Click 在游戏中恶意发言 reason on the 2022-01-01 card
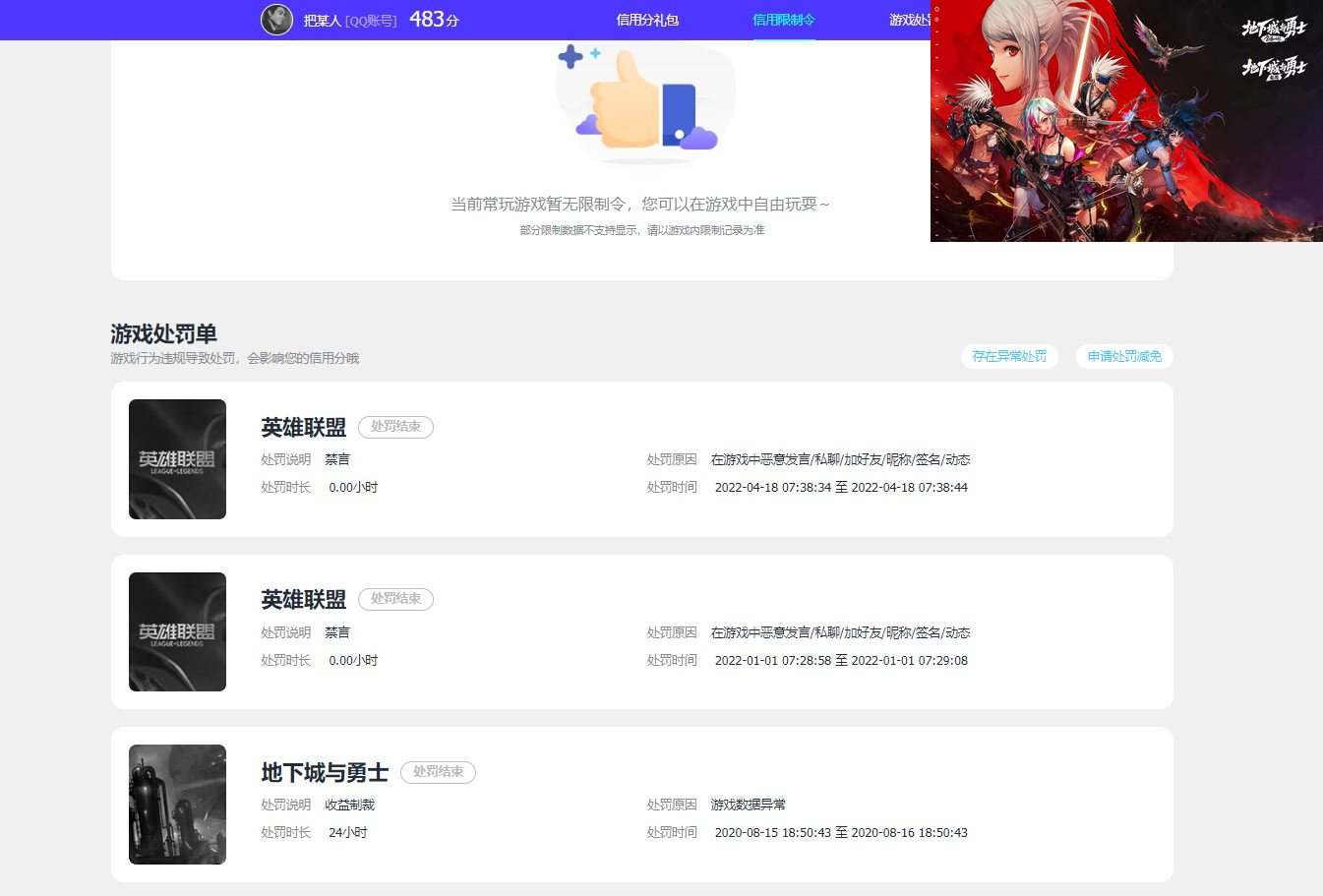The height and width of the screenshot is (896, 1323). [841, 632]
